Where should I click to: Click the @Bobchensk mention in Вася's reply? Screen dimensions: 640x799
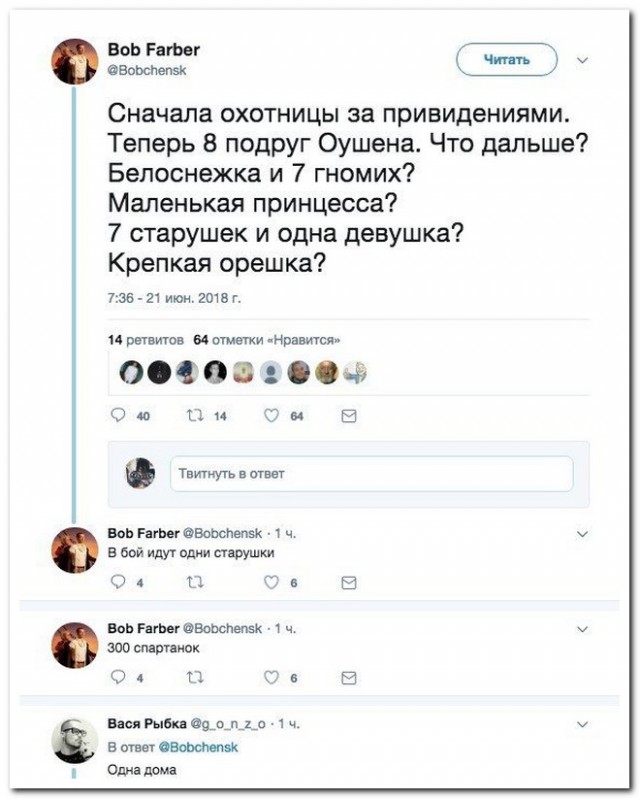pyautogui.click(x=204, y=746)
